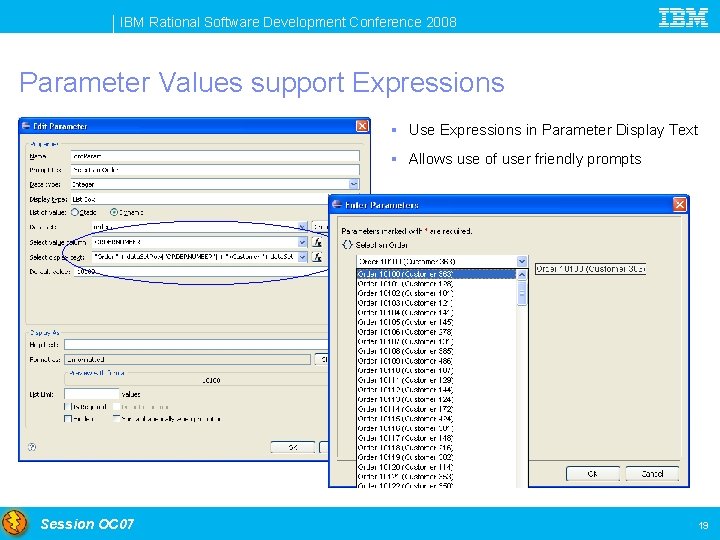Select Order 10118 in the list
720x540 pixels.
(436, 447)
